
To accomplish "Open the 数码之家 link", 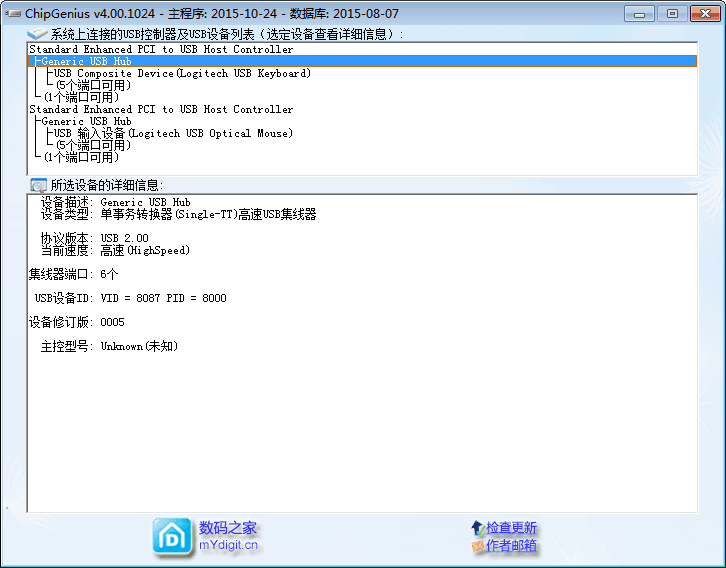I will point(228,528).
